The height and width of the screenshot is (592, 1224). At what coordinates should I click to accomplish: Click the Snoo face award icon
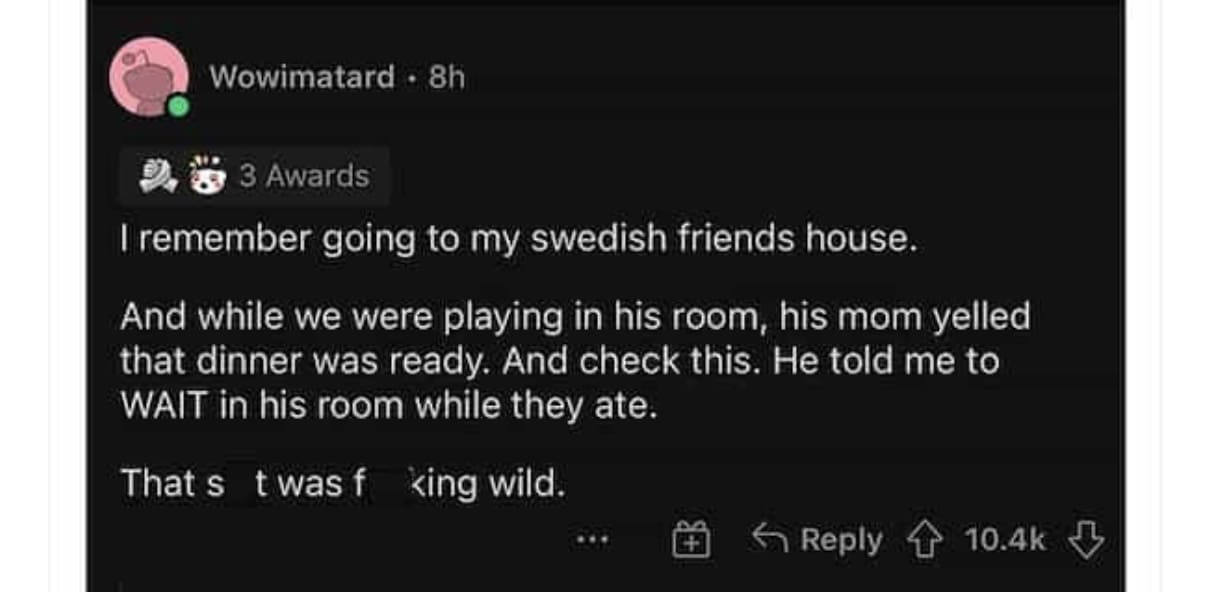tap(205, 176)
